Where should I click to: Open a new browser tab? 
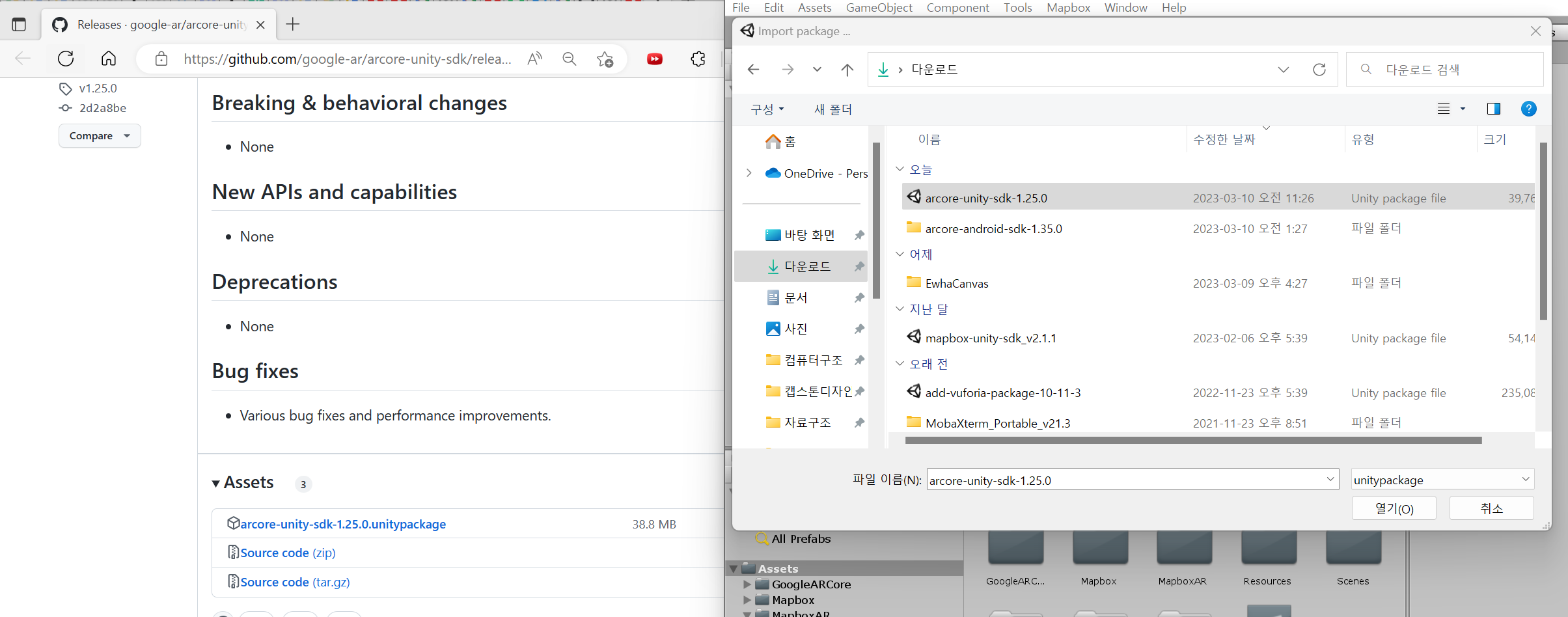tap(293, 25)
